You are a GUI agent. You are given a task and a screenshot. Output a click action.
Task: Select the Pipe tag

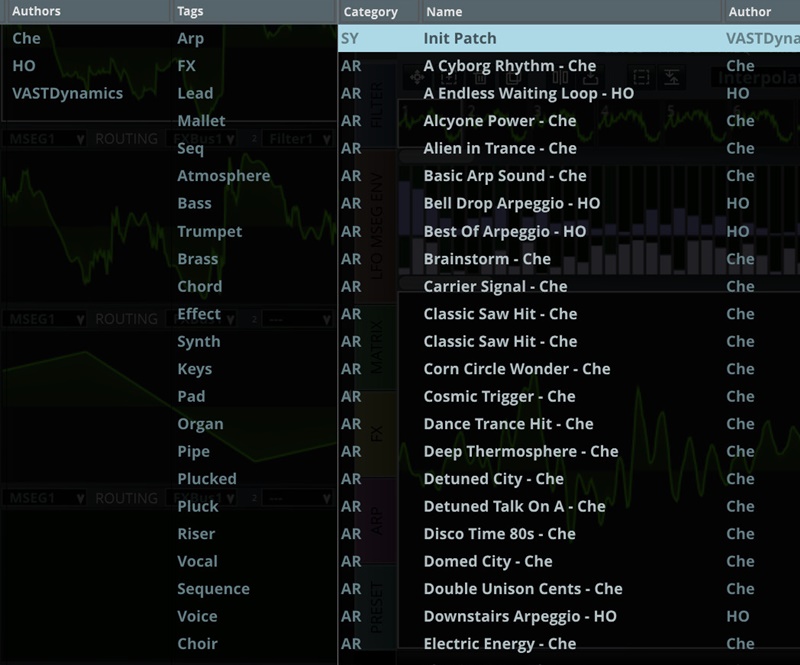[x=193, y=452]
